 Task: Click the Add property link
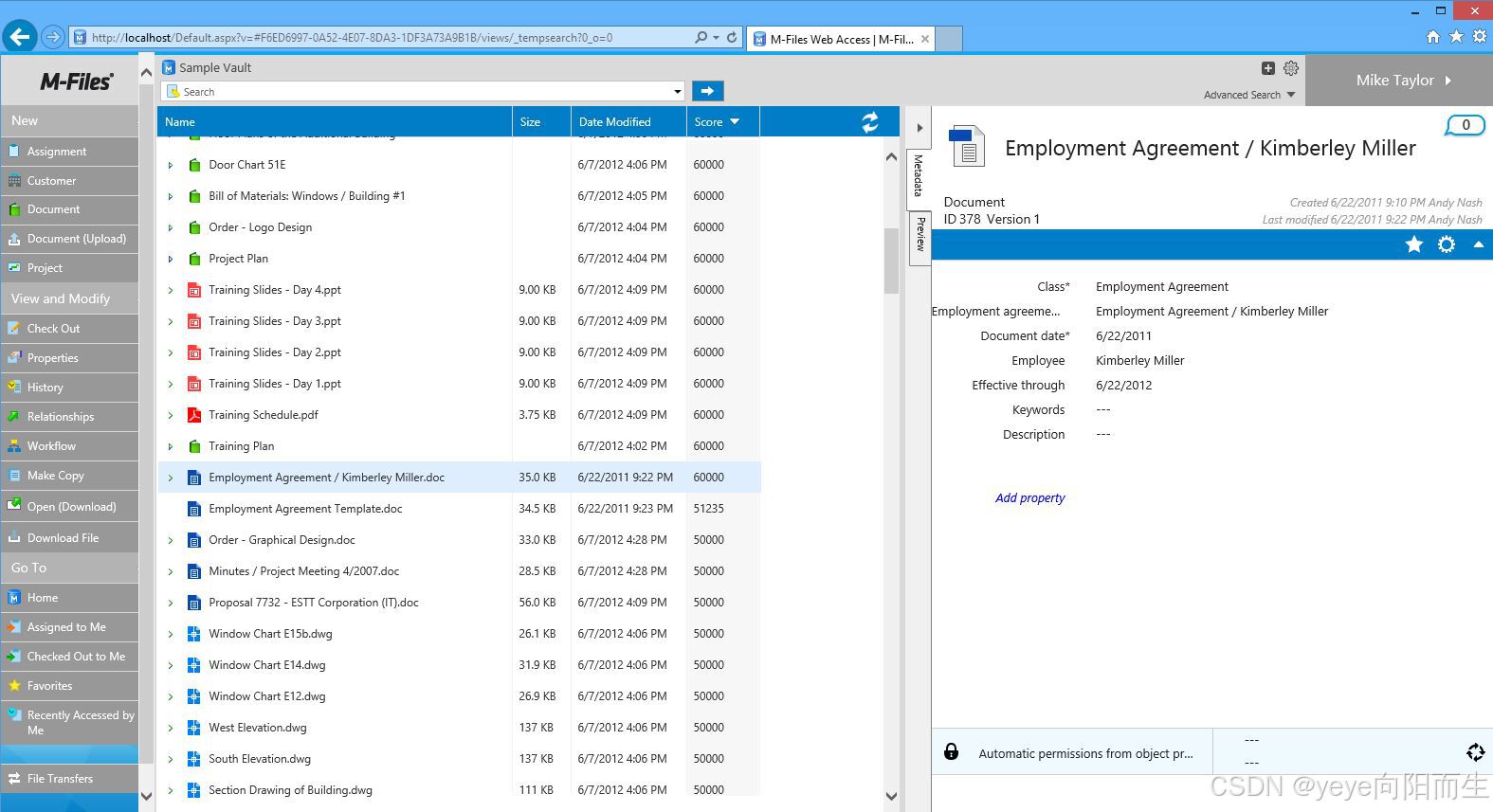[x=1029, y=497]
